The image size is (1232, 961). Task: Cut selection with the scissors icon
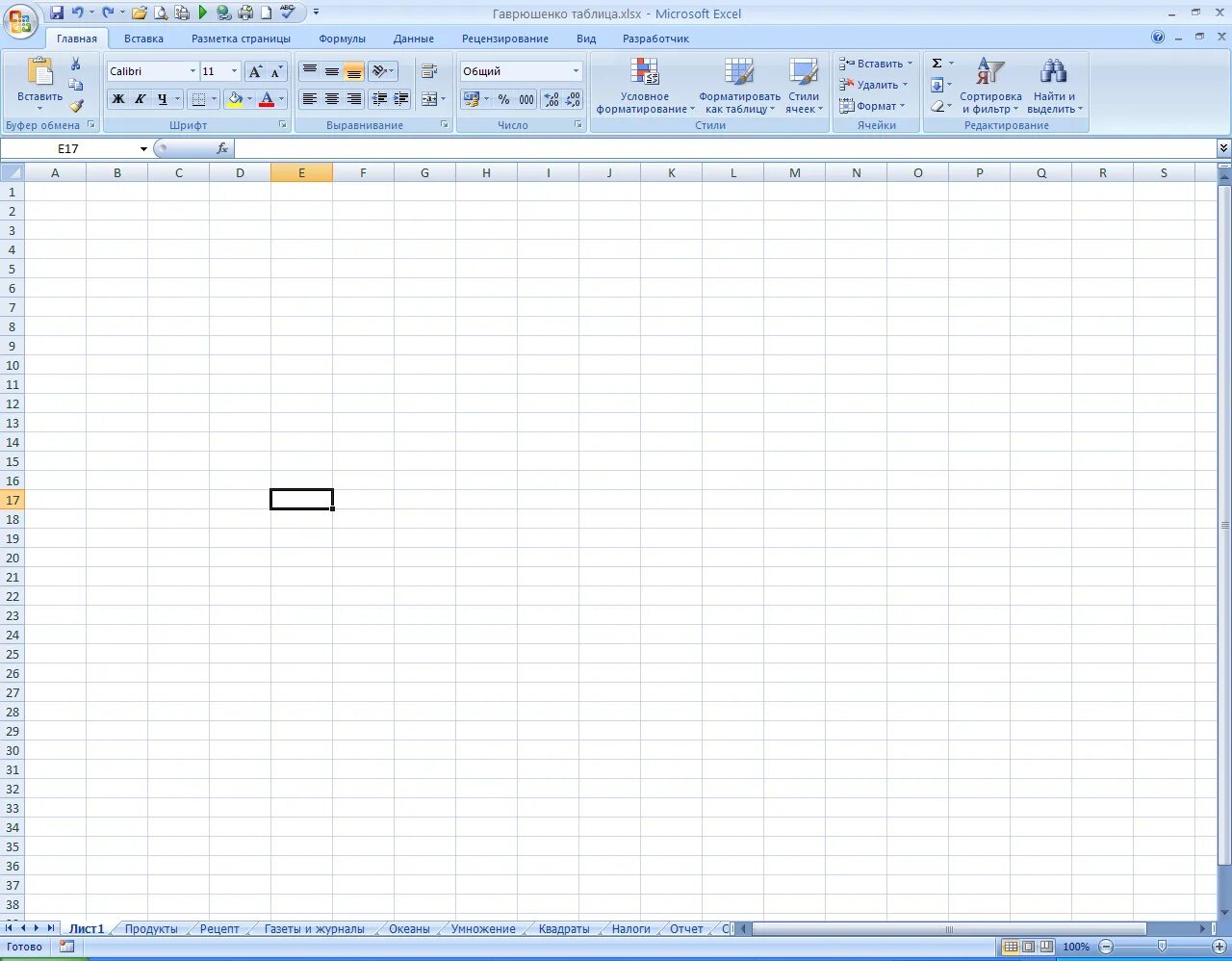(76, 64)
